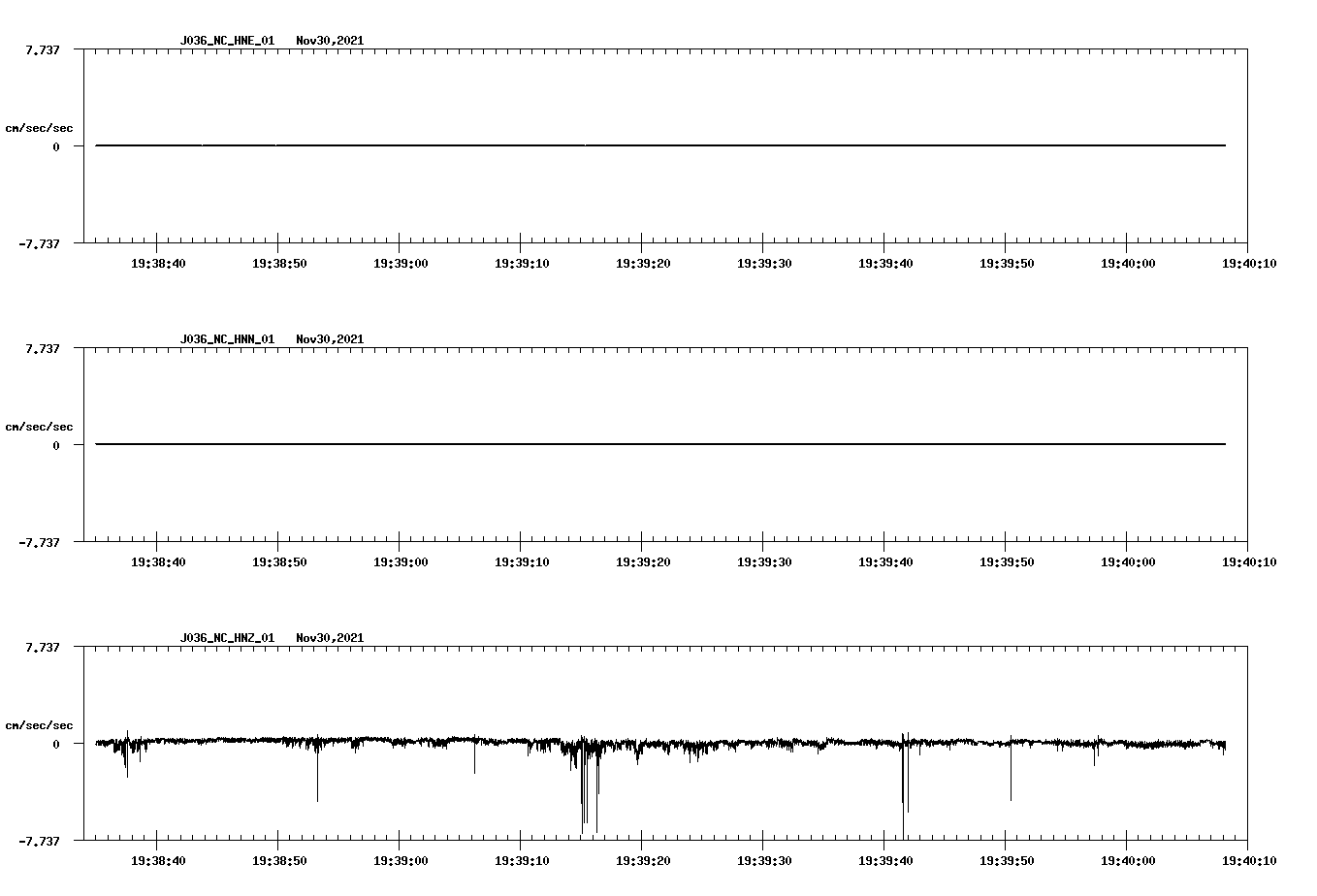This screenshot has width=1317, height=896.
Task: Click the zero label on the HNN axis
Action: [56, 445]
